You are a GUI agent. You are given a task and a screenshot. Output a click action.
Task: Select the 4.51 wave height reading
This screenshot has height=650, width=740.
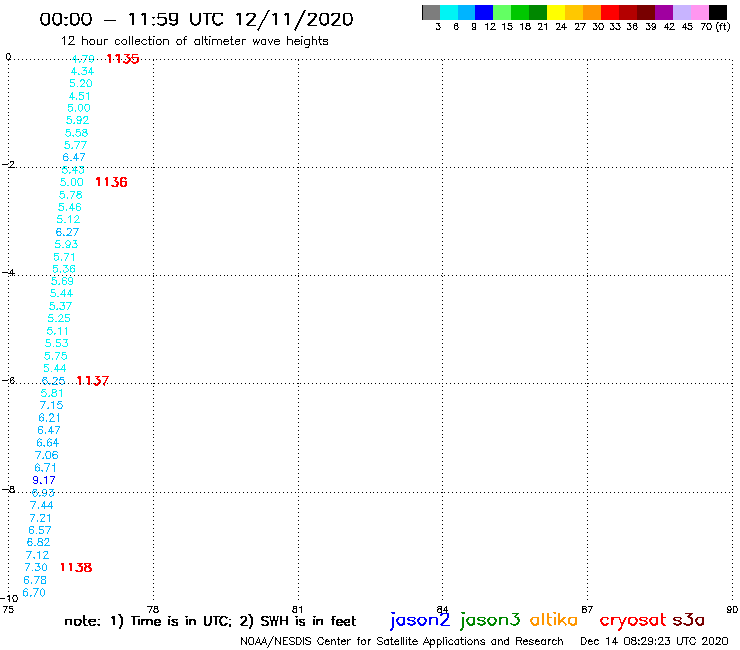tap(79, 96)
